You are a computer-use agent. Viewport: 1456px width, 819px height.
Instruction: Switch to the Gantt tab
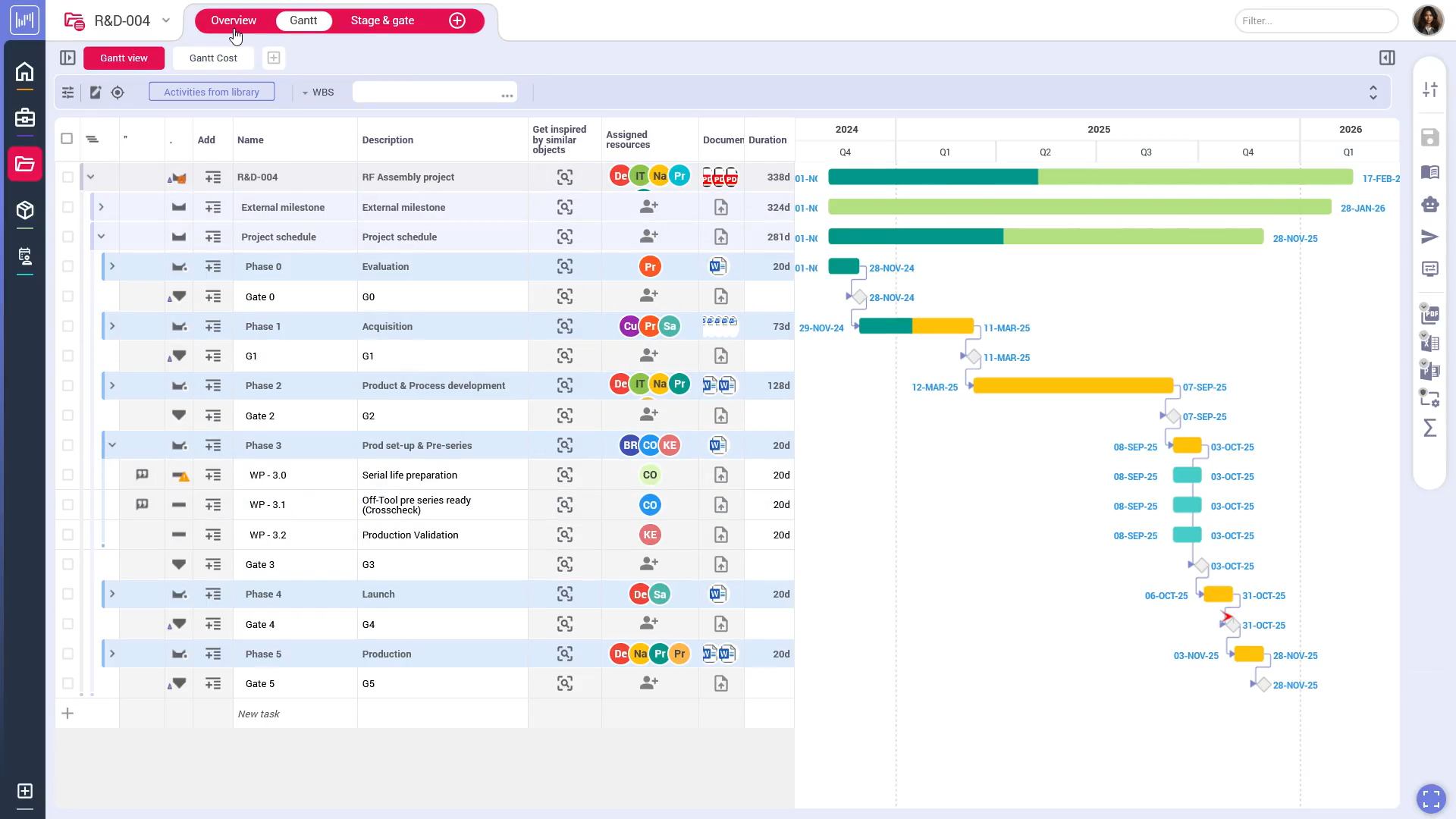303,20
